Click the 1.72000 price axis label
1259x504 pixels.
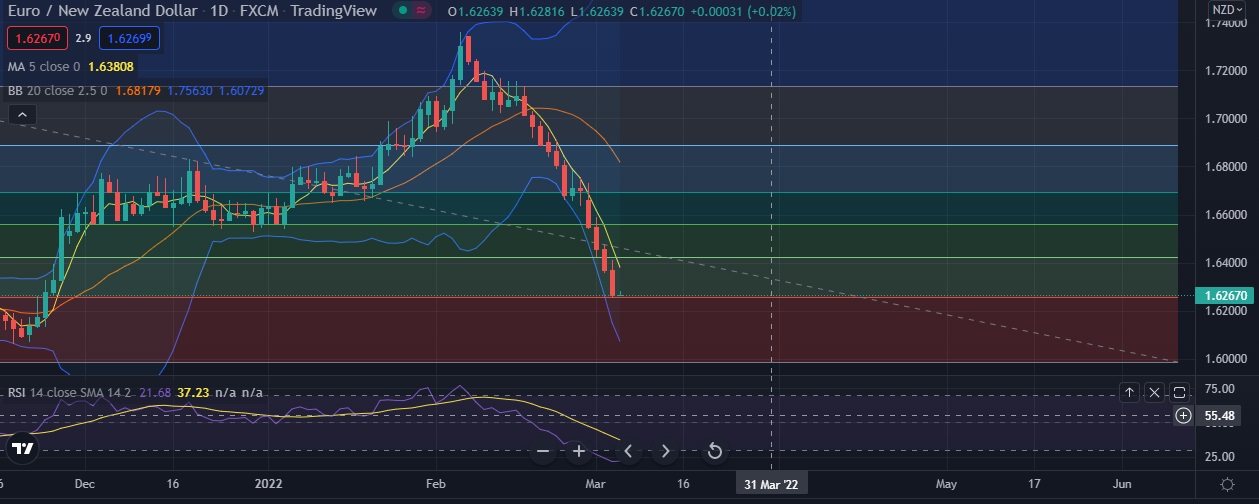click(x=1226, y=71)
